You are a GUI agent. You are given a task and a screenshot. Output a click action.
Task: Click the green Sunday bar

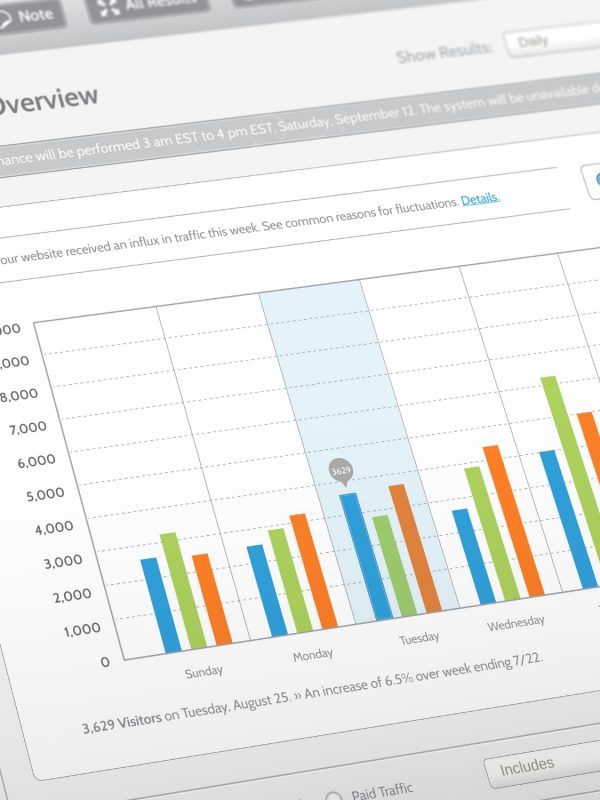183,591
